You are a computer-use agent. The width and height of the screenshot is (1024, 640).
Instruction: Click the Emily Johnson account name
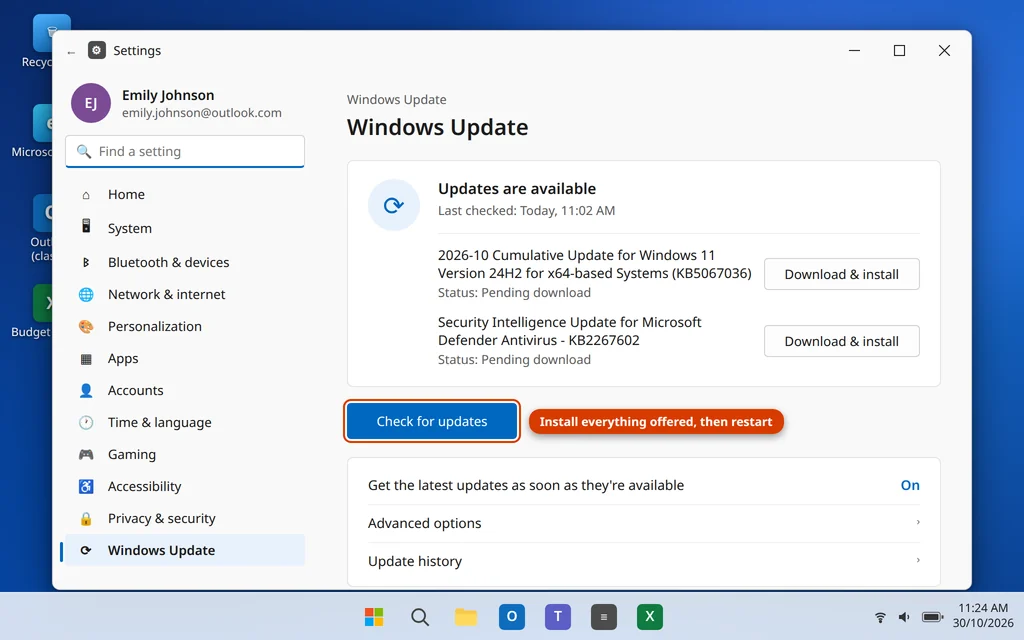(168, 95)
